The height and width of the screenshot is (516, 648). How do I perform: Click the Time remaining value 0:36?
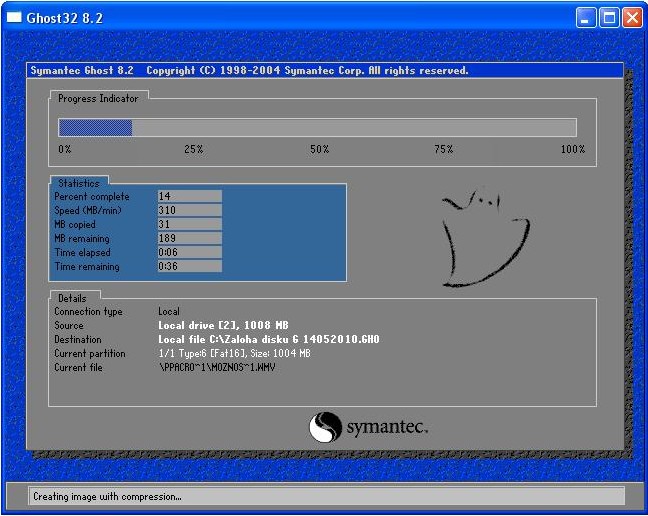coord(190,266)
